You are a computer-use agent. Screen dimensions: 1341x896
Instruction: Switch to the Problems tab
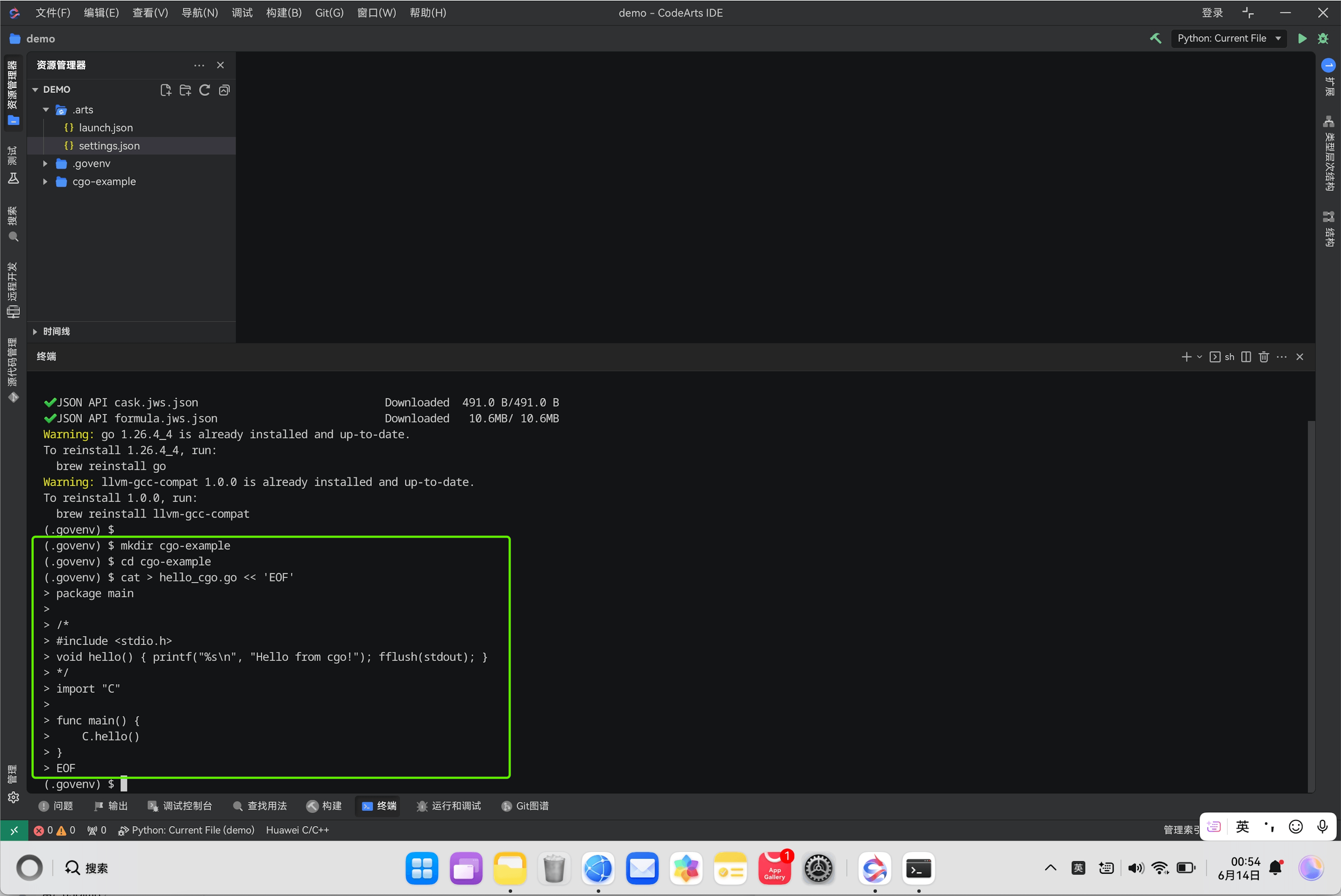[x=56, y=806]
